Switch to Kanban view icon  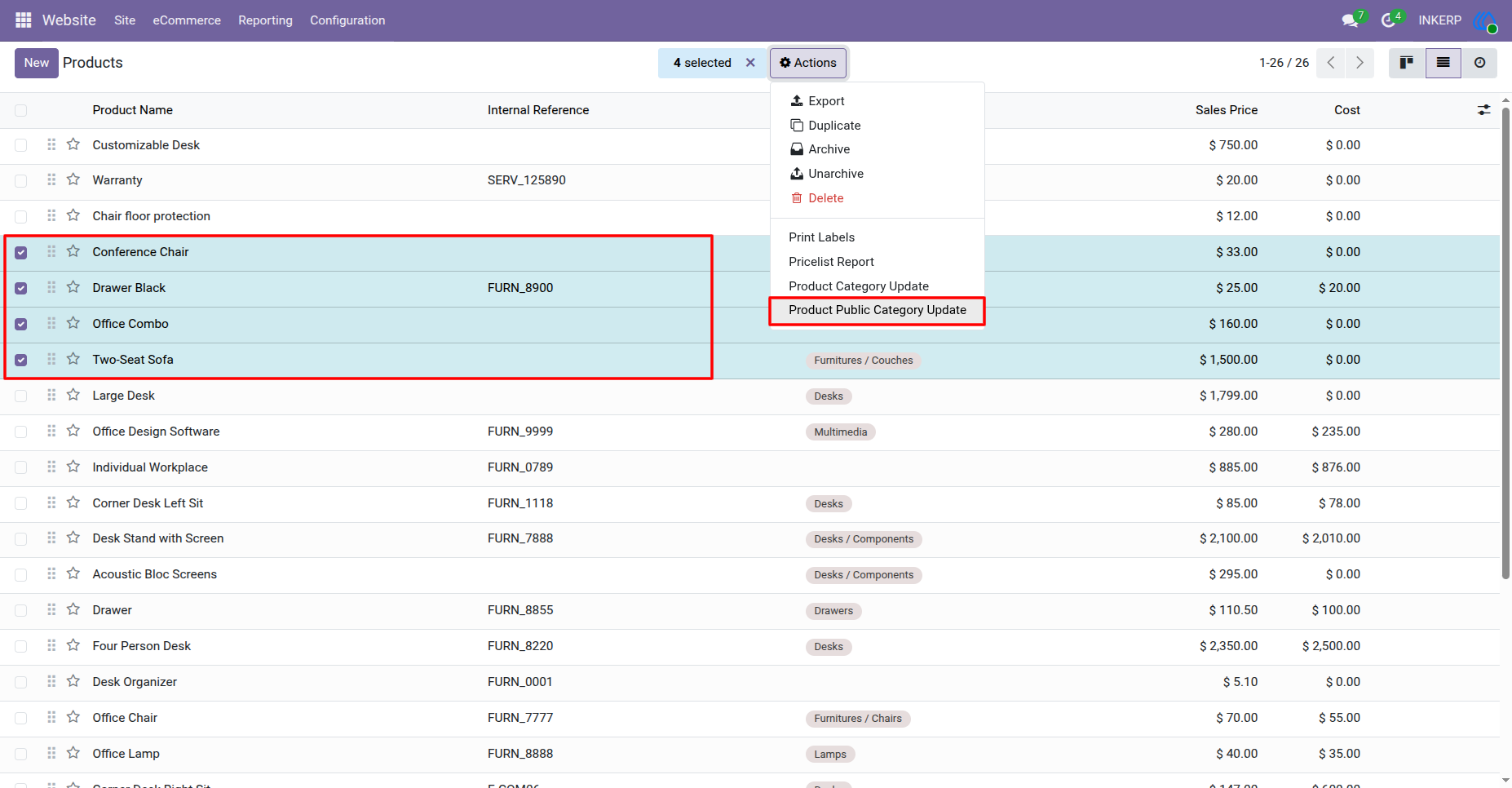1407,63
